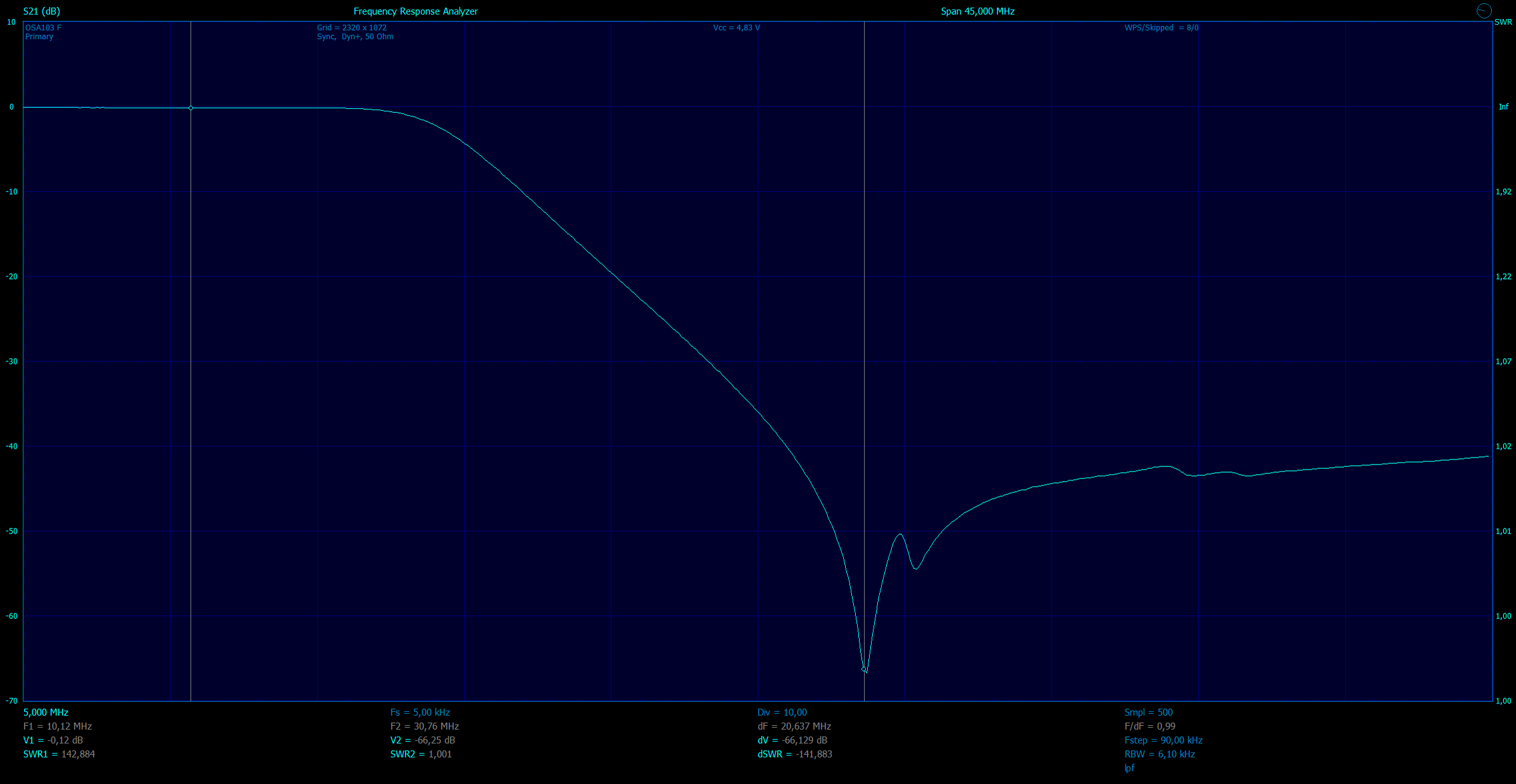Screen dimensions: 1516x784
Task: Select the first marker dot at 0 dB
Action: tap(191, 108)
